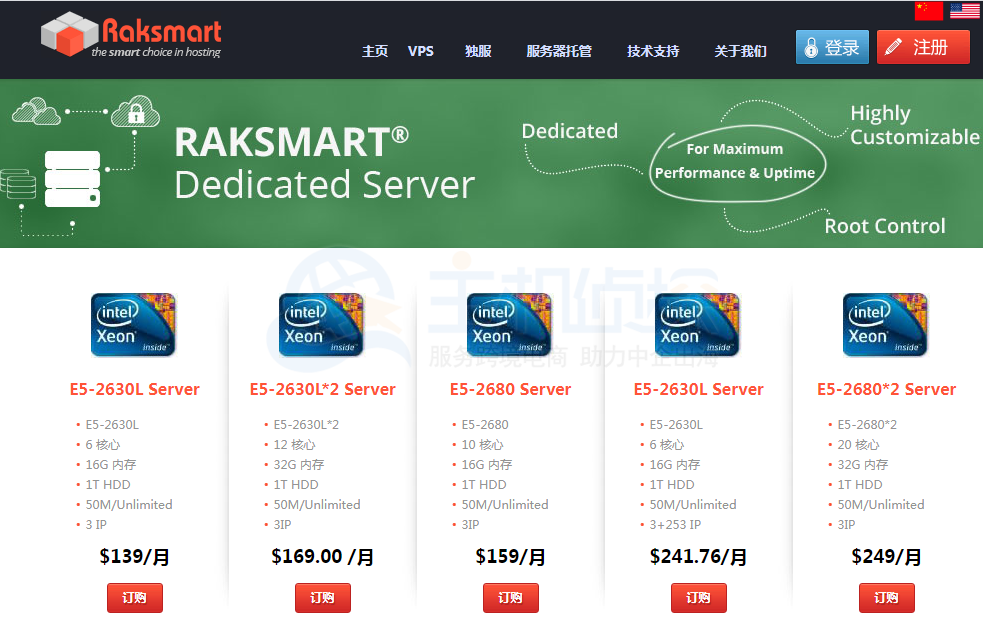Viewport: 983px width, 624px height.
Task: Open the VPS menu item
Action: click(x=421, y=51)
